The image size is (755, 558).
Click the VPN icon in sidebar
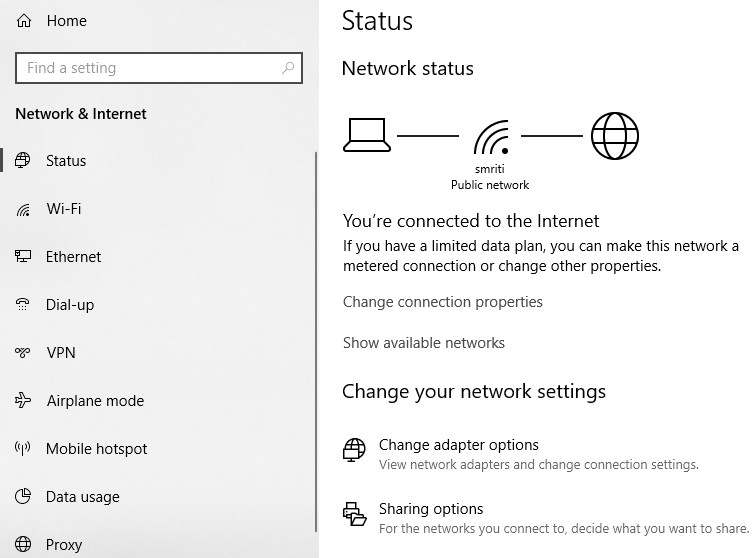[x=24, y=353]
